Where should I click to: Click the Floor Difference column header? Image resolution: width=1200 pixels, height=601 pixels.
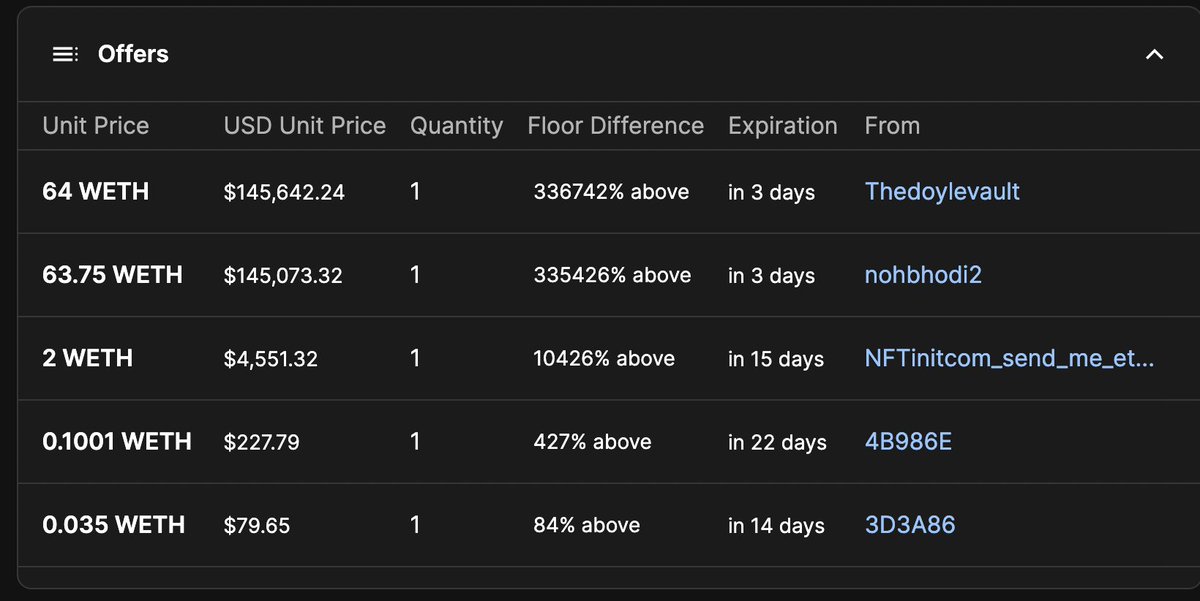616,126
